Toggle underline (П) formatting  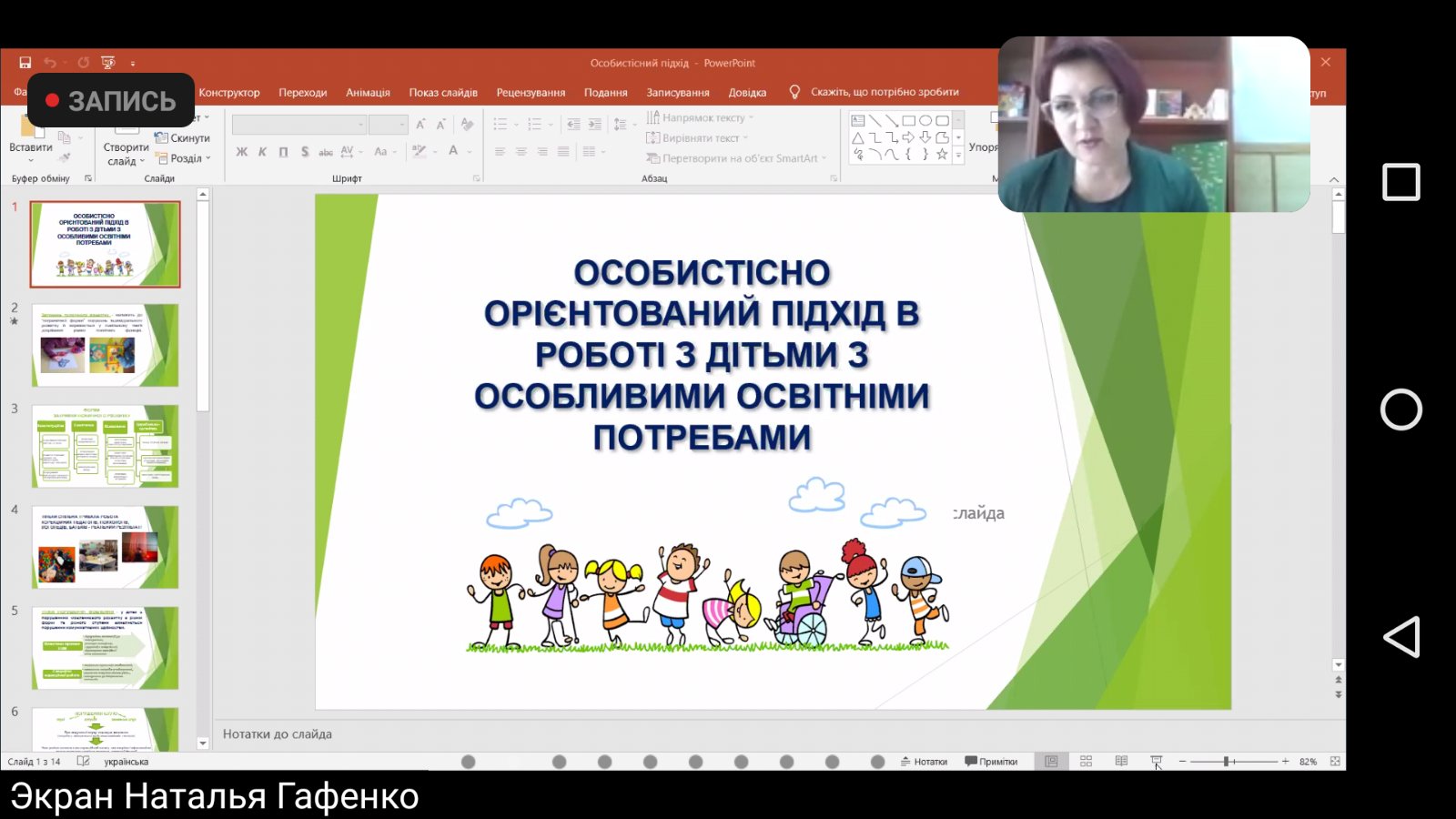tap(283, 152)
